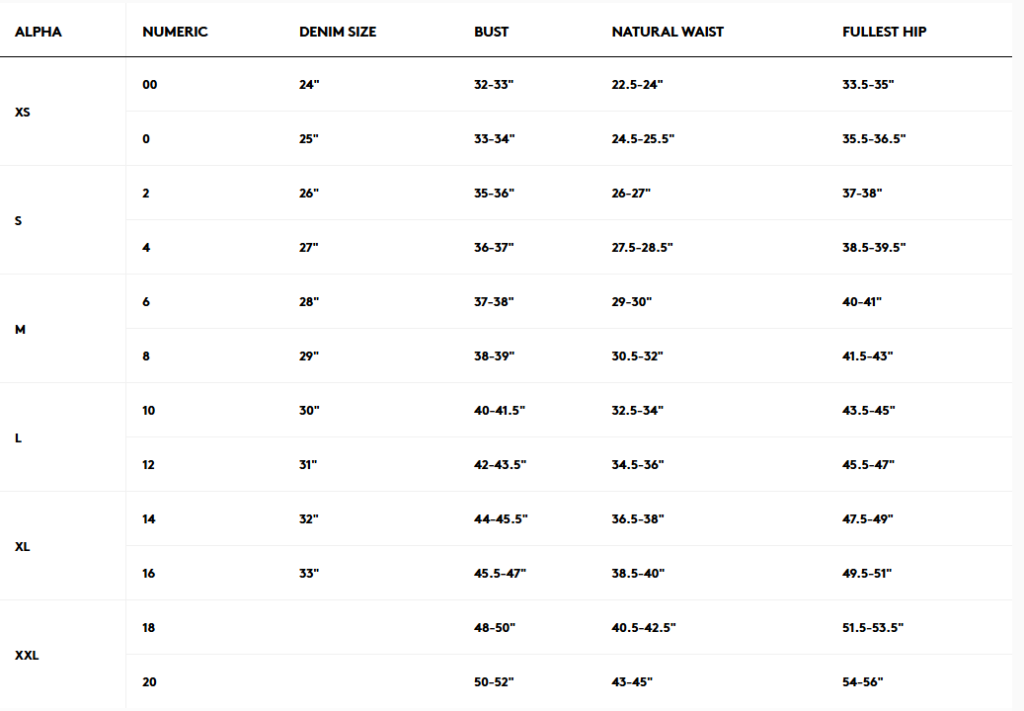Select natural waist value 36.5-38"
The image size is (1024, 711).
(x=637, y=519)
